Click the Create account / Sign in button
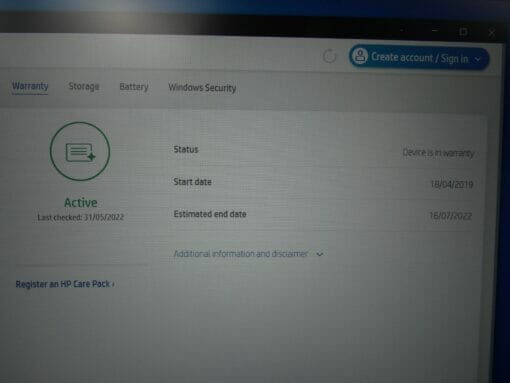Image resolution: width=510 pixels, height=383 pixels. point(419,57)
